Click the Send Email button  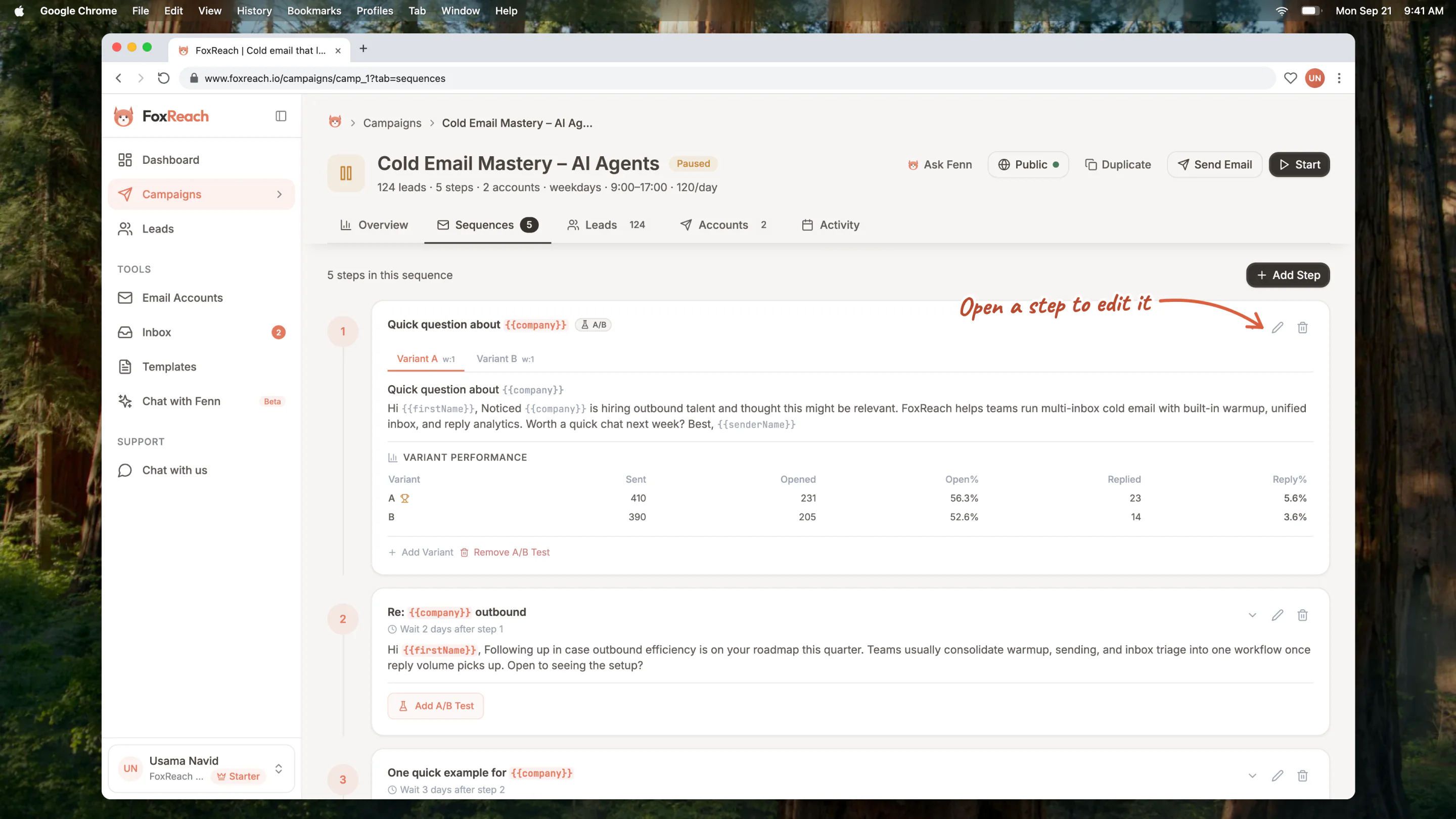click(1214, 164)
